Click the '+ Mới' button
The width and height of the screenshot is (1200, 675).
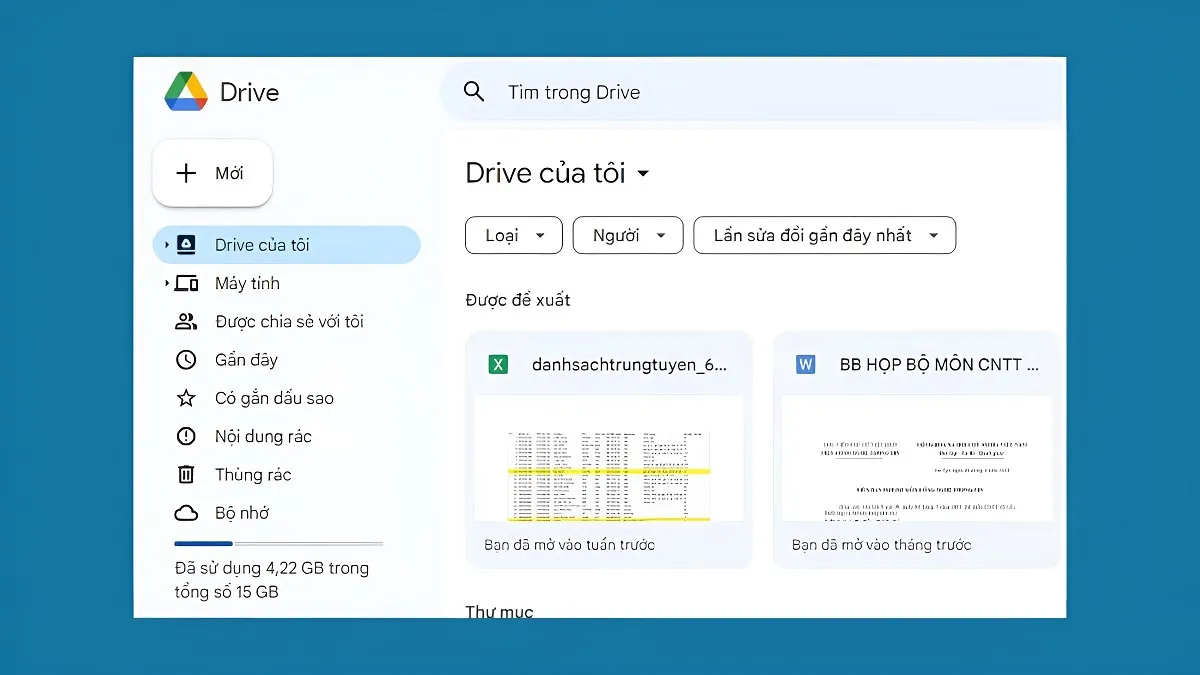(x=212, y=173)
